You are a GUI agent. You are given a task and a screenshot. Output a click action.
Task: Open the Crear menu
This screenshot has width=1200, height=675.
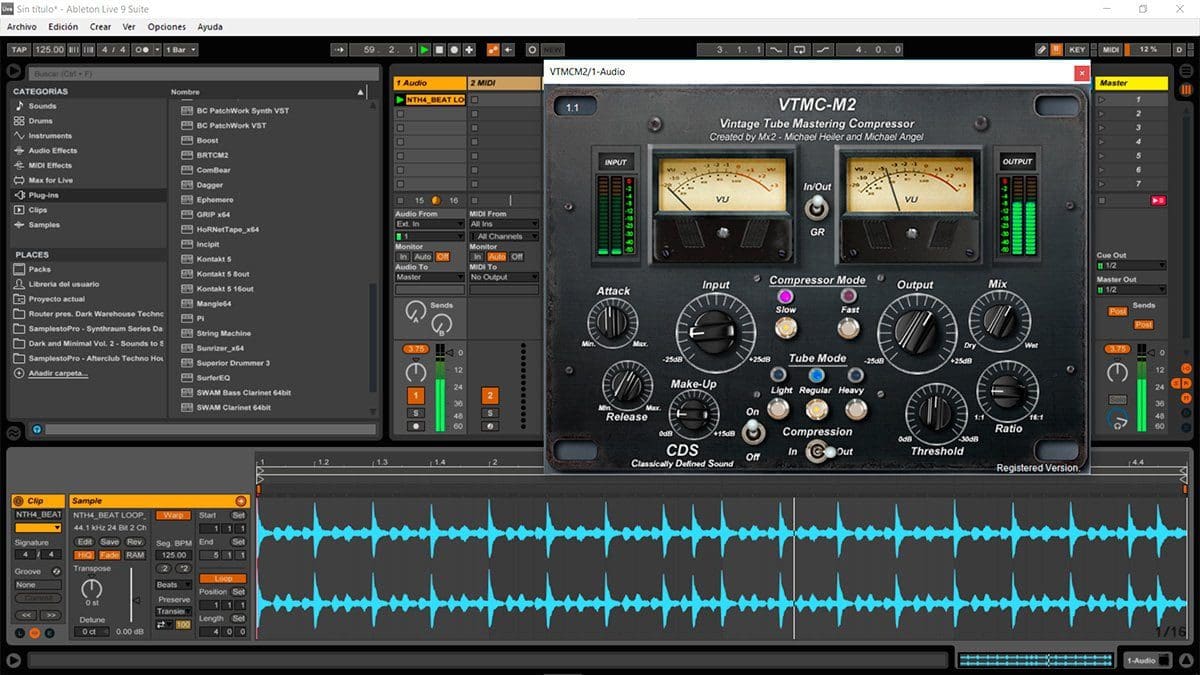101,27
